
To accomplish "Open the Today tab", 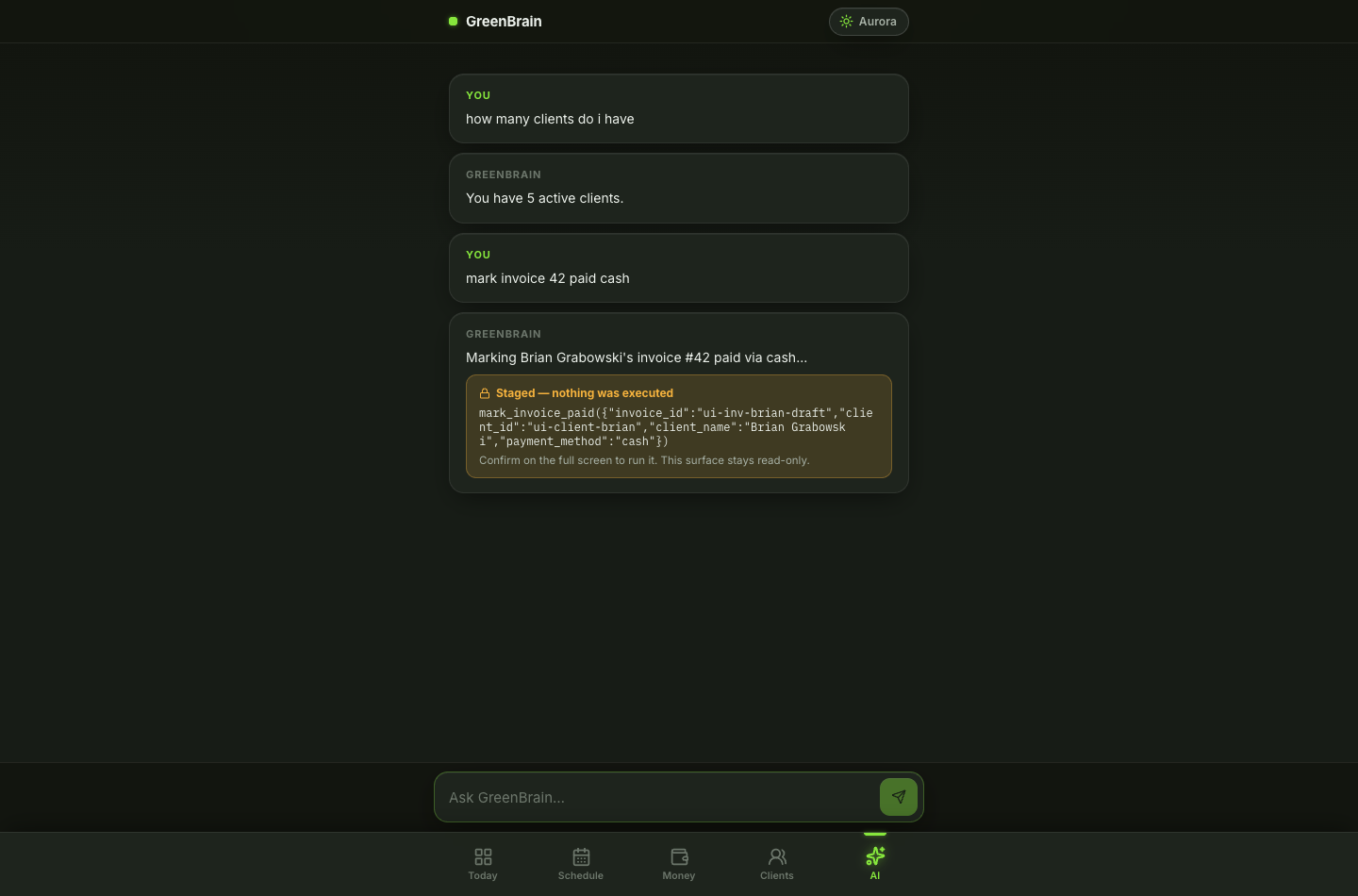I will 483,864.
